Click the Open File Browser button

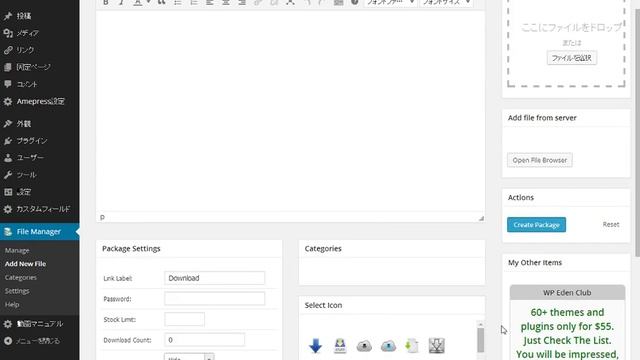pyautogui.click(x=540, y=160)
